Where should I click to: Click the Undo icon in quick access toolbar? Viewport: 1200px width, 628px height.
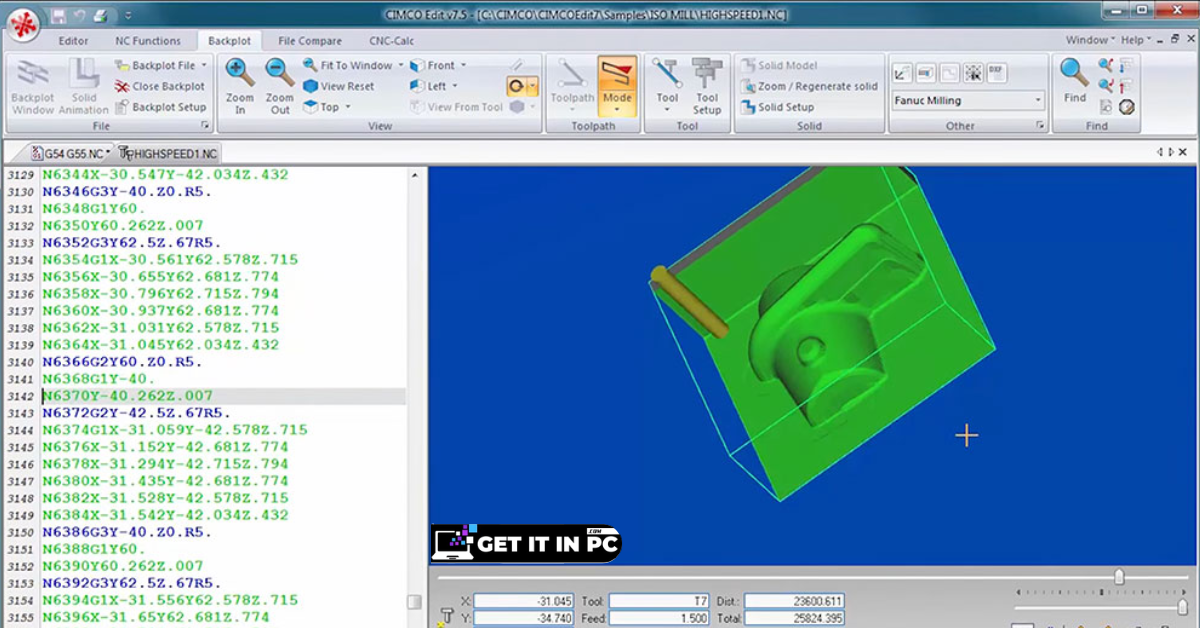pyautogui.click(x=78, y=16)
